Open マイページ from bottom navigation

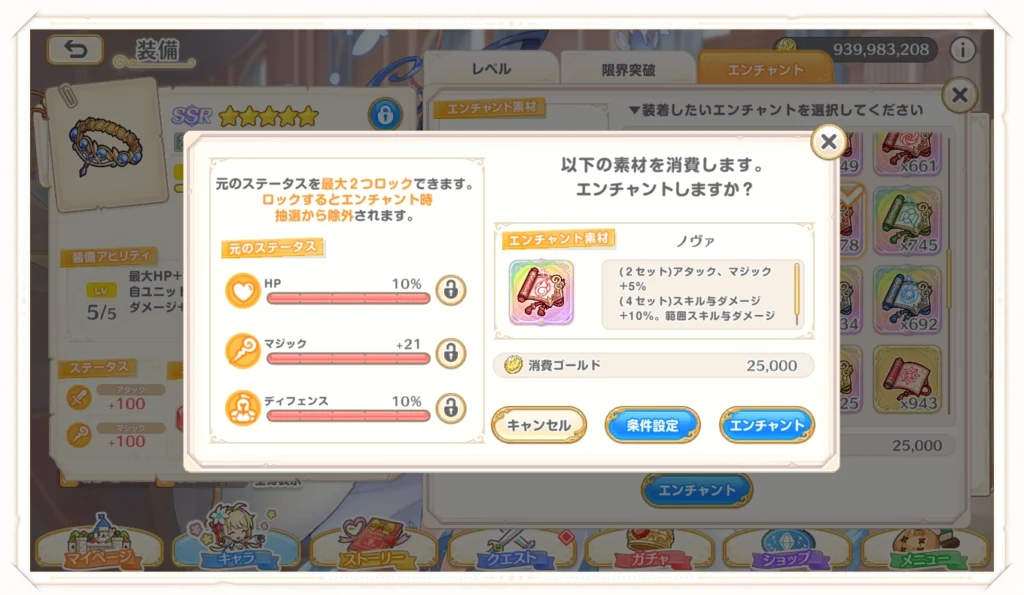coord(100,544)
